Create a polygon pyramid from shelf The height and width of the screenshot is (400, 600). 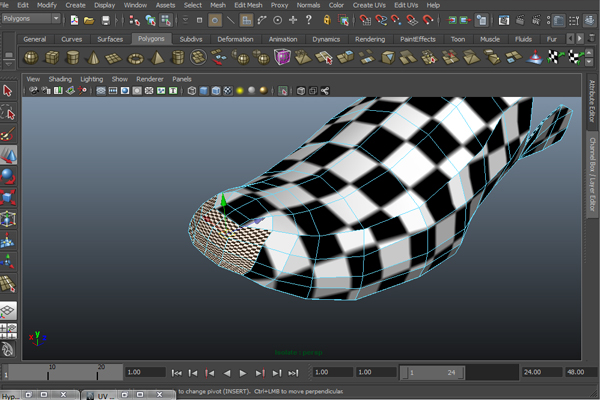157,58
